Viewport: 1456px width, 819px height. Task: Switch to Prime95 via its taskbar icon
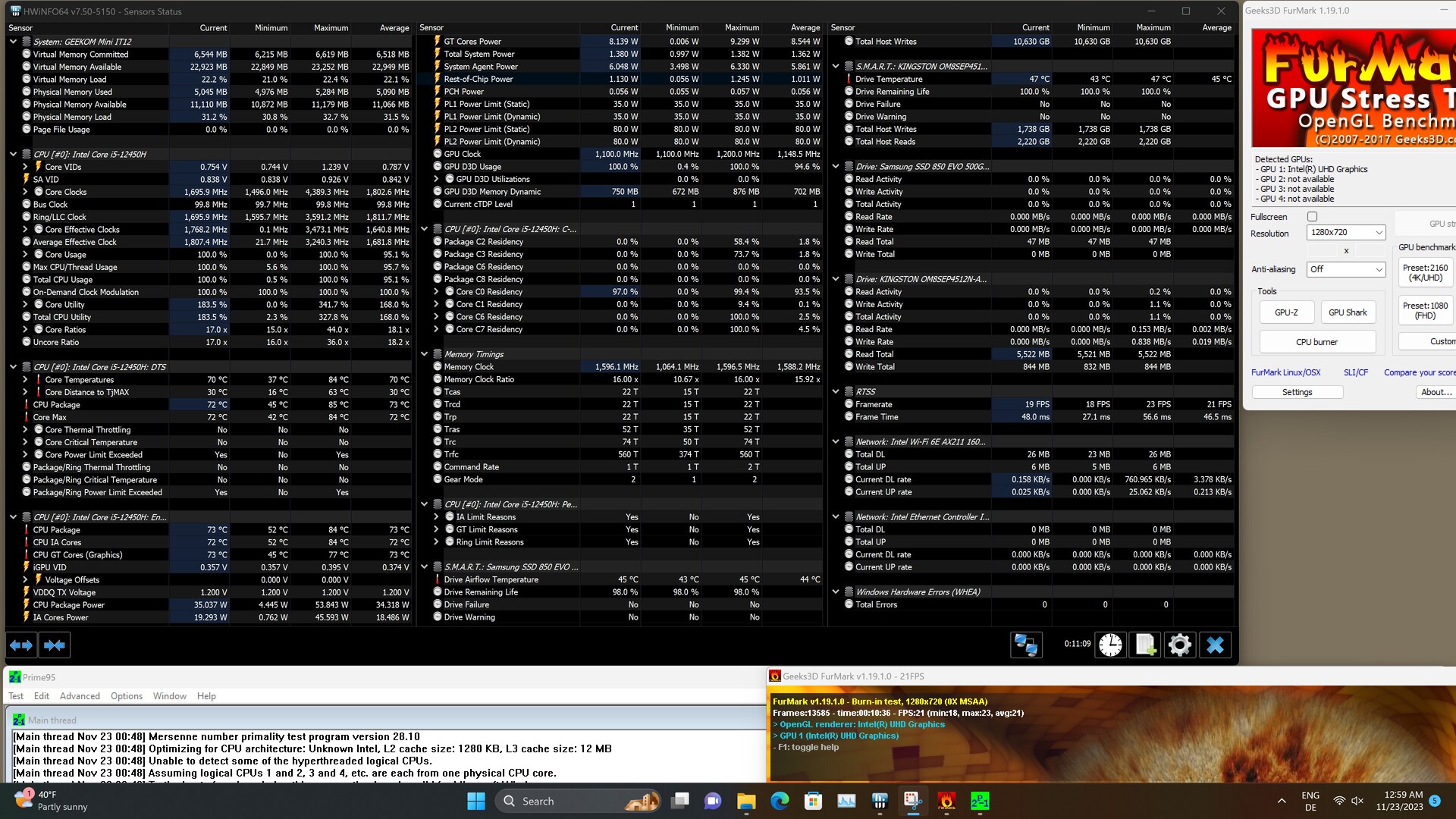980,801
